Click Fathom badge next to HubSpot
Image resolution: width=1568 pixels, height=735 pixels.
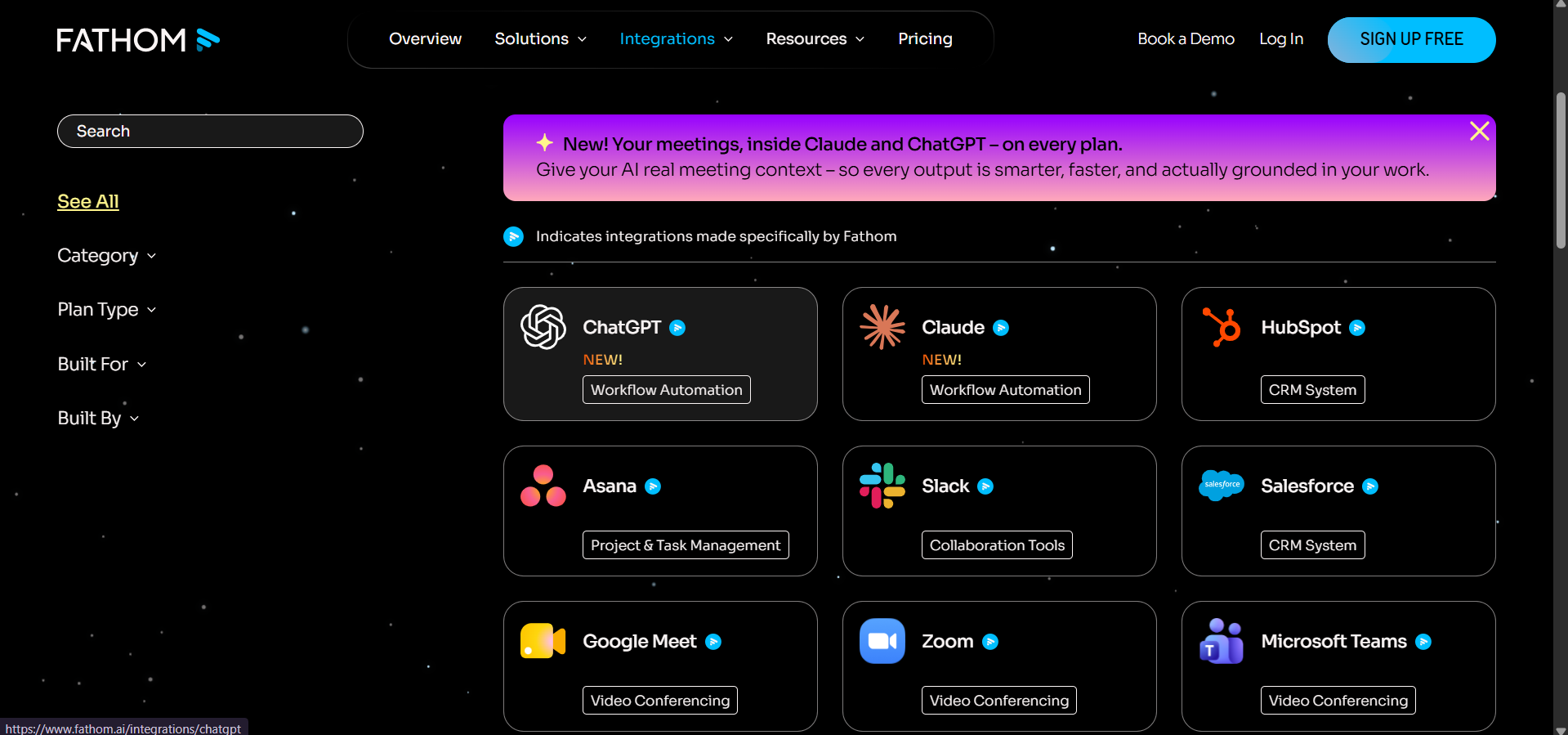pyautogui.click(x=1357, y=328)
